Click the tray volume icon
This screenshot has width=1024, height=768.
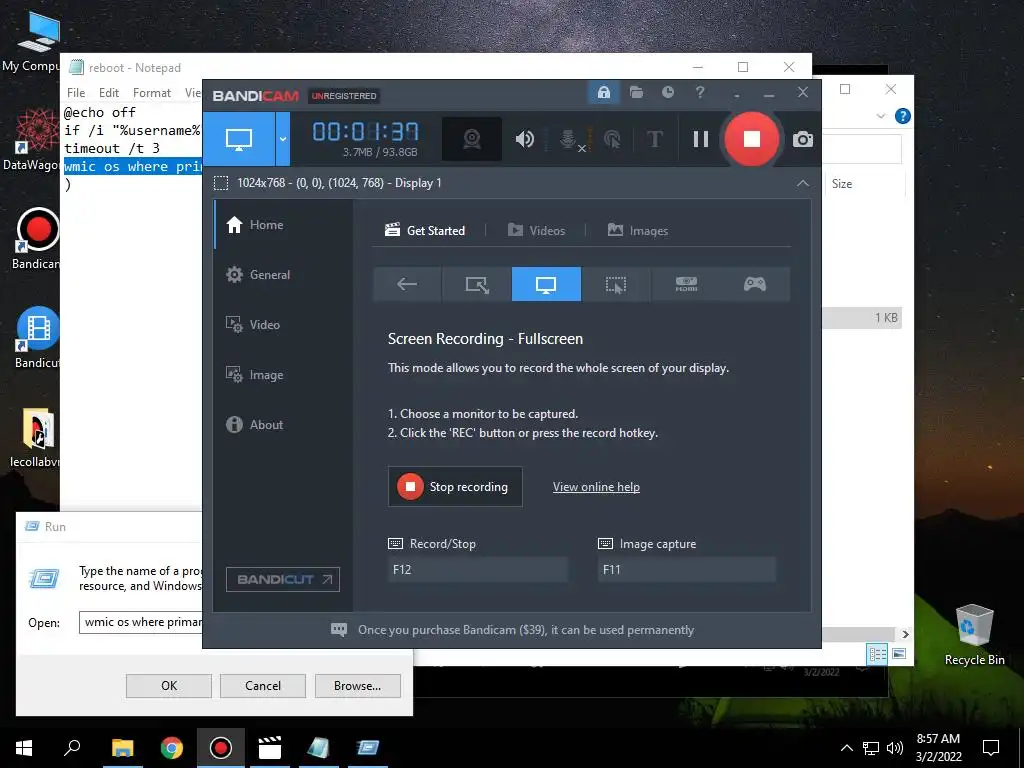pos(895,748)
